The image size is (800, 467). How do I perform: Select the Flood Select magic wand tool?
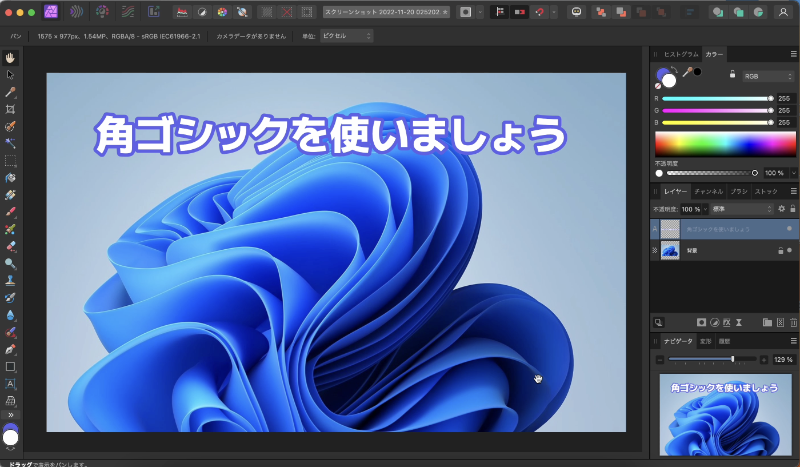click(x=10, y=143)
